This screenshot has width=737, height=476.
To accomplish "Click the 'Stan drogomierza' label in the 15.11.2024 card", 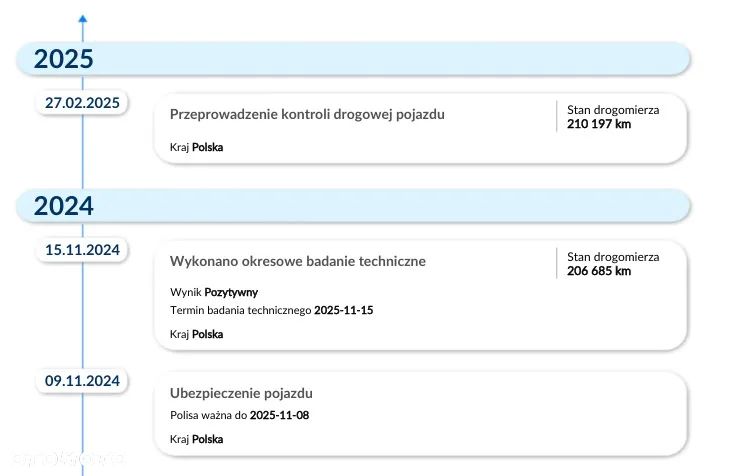I will 613,257.
